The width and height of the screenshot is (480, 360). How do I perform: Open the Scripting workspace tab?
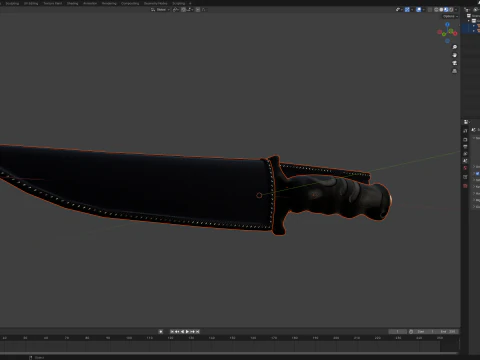[179, 3]
